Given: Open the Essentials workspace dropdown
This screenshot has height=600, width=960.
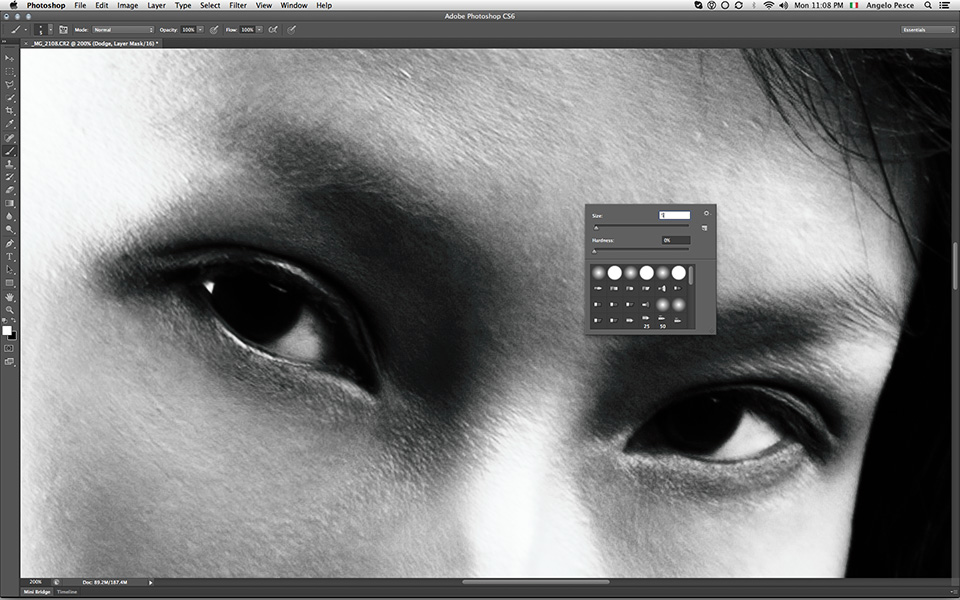Looking at the screenshot, I should point(928,29).
